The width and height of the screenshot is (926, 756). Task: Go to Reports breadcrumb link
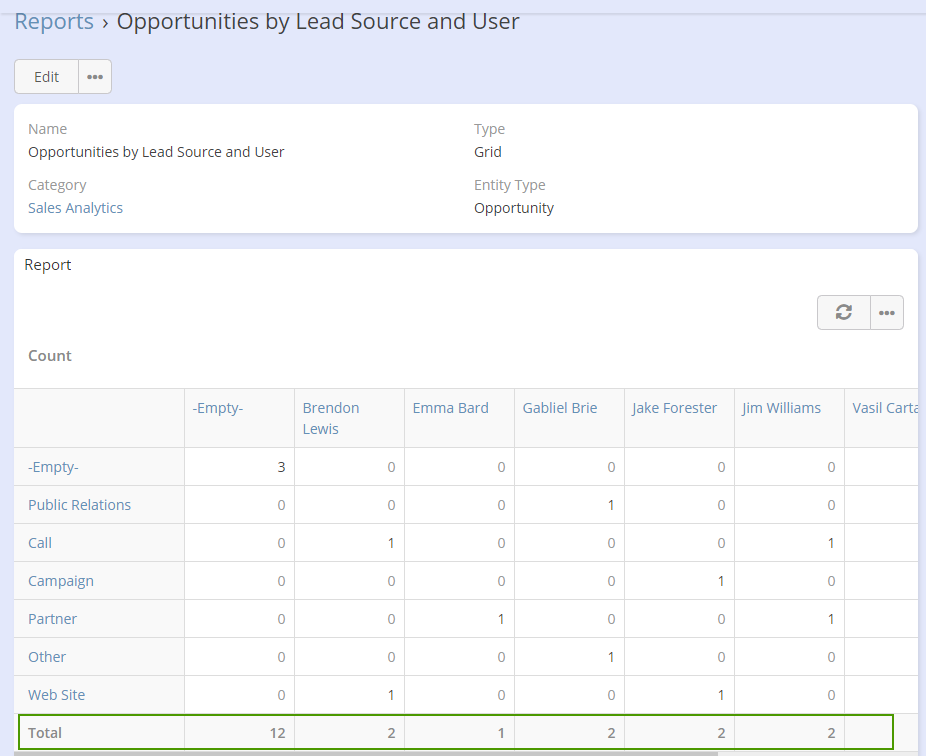[54, 21]
